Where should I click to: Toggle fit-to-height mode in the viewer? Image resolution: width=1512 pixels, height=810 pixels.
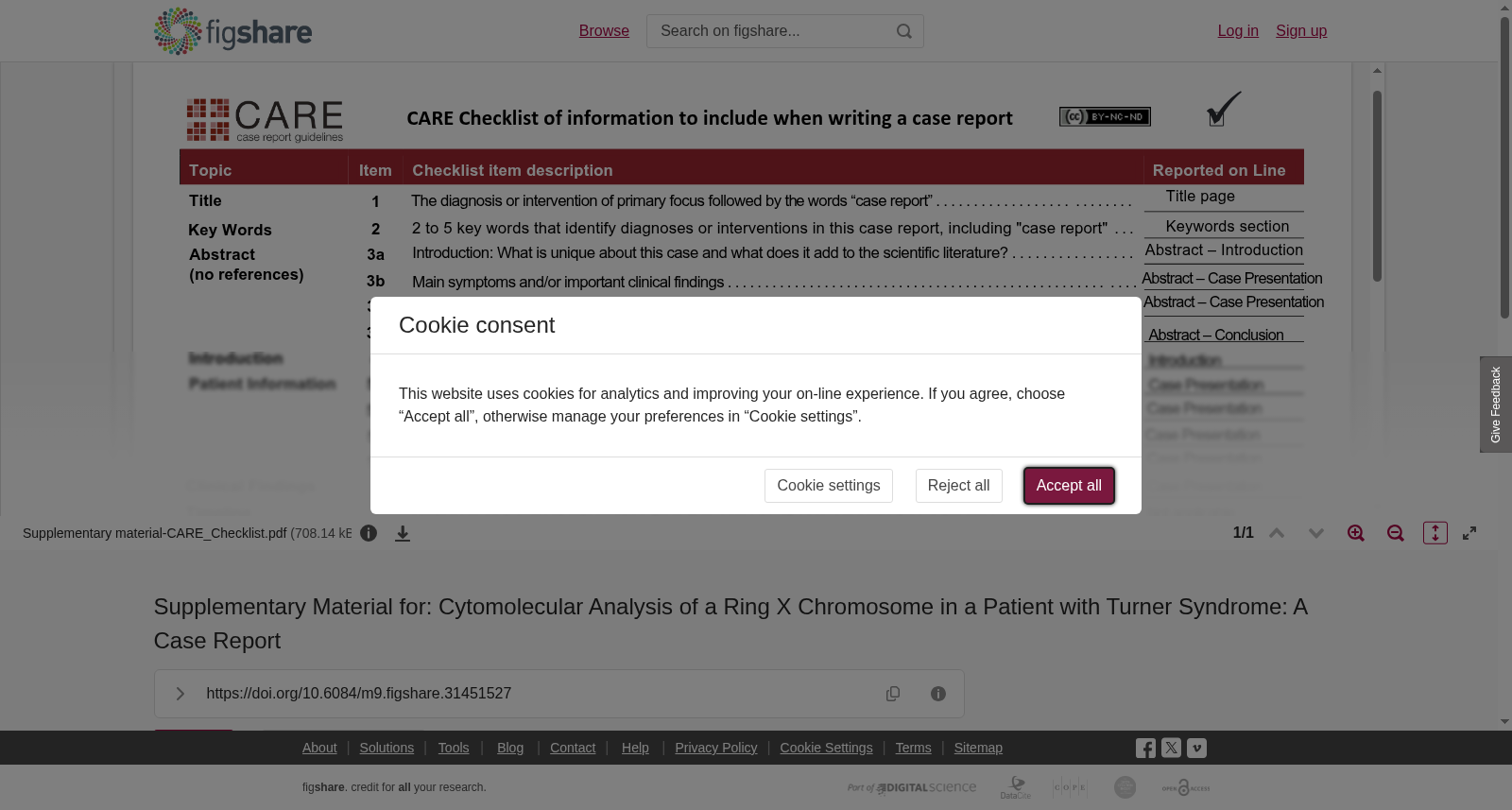pos(1435,533)
